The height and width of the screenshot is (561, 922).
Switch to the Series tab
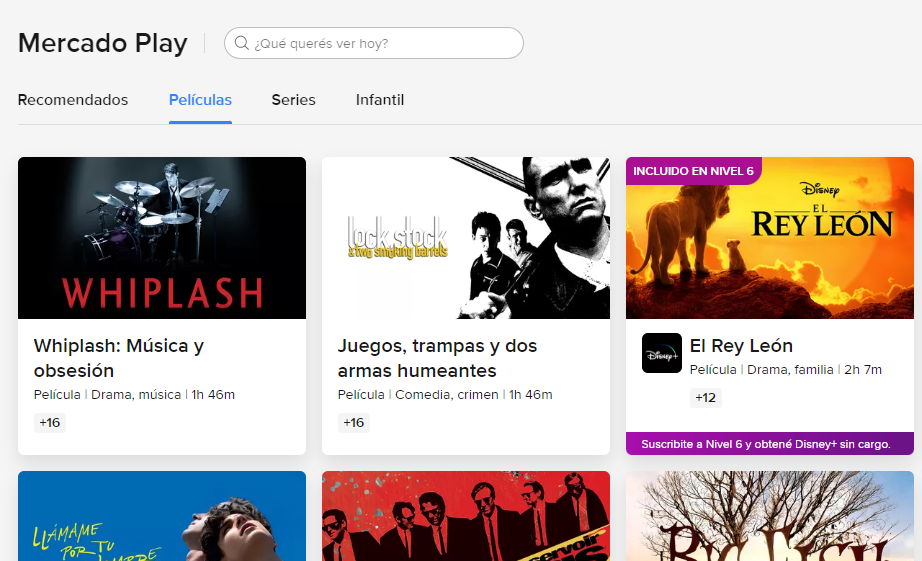pyautogui.click(x=293, y=100)
